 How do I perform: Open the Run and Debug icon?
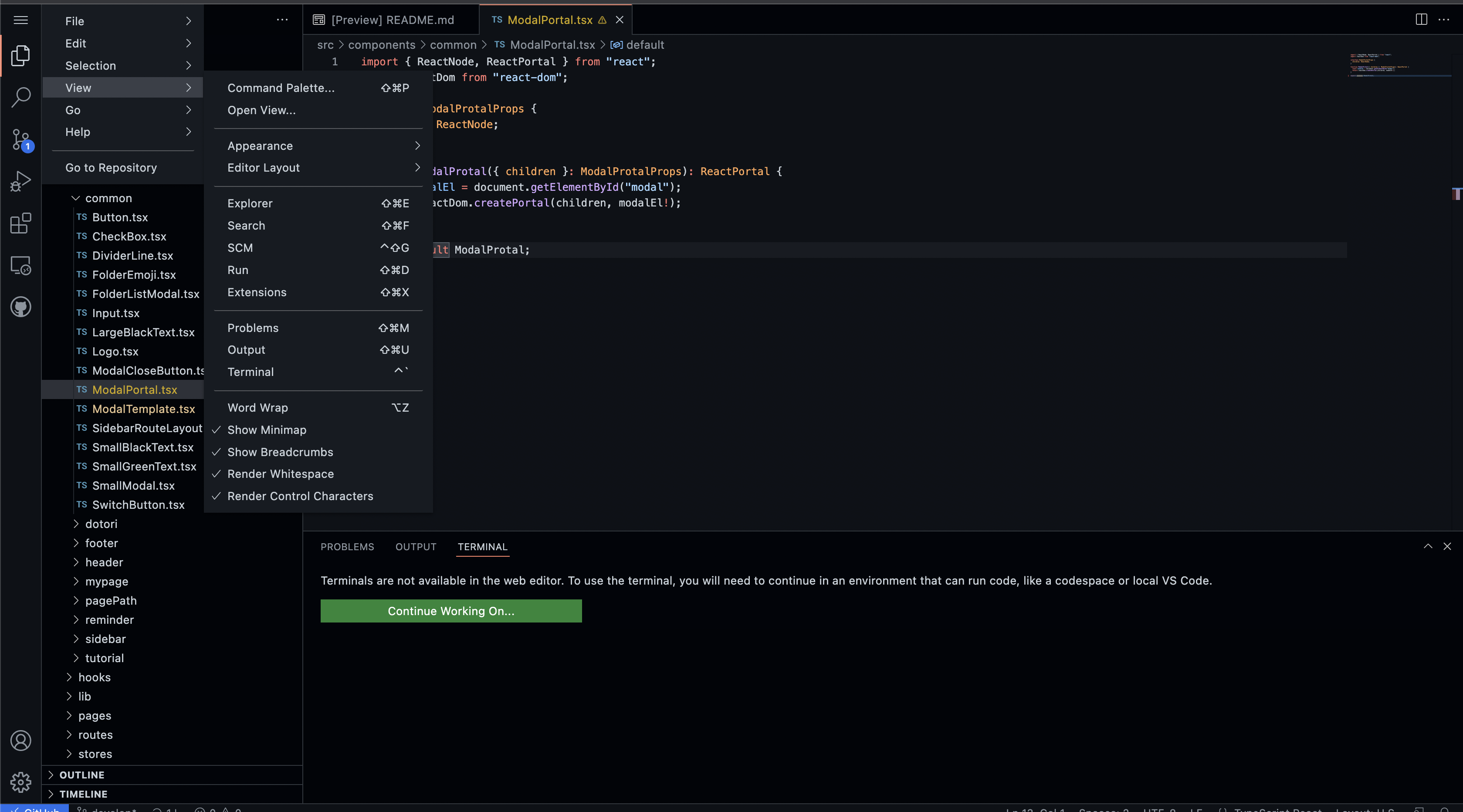click(20, 182)
